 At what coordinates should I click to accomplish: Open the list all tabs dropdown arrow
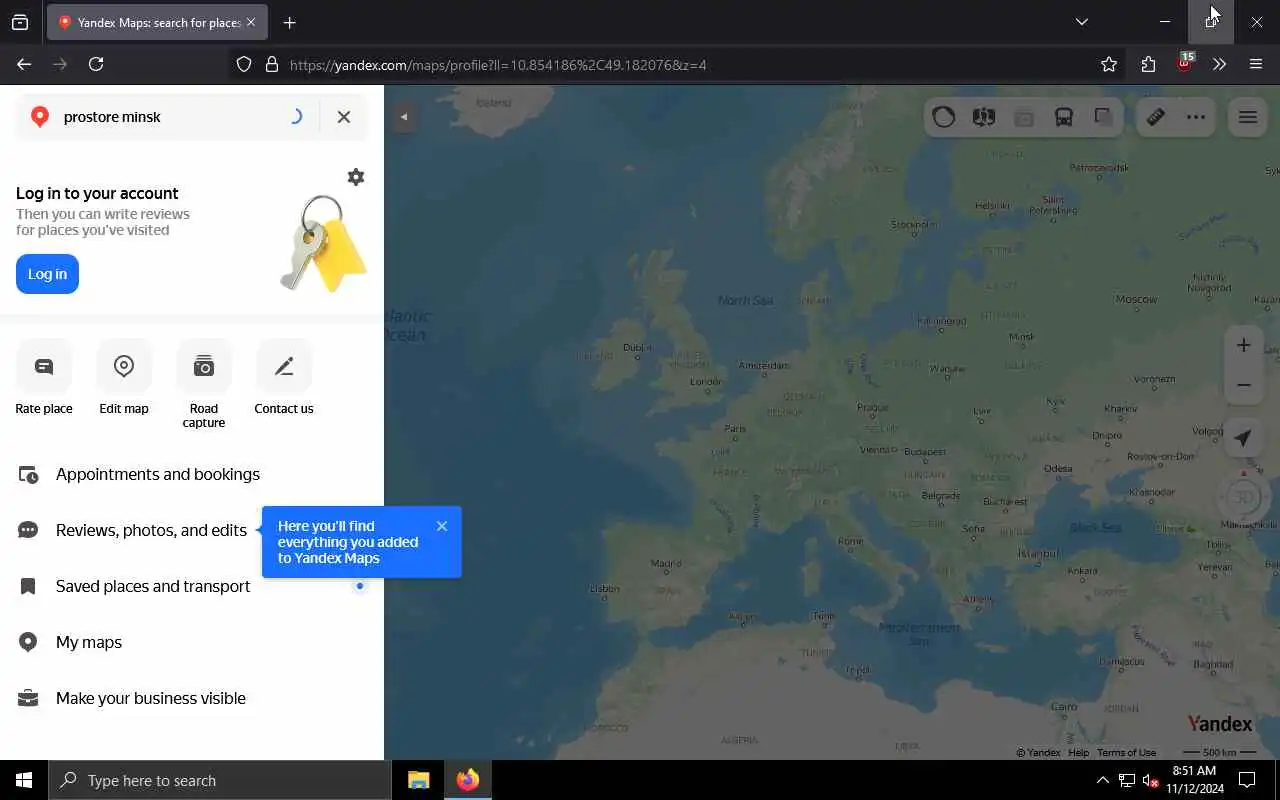tap(1082, 22)
